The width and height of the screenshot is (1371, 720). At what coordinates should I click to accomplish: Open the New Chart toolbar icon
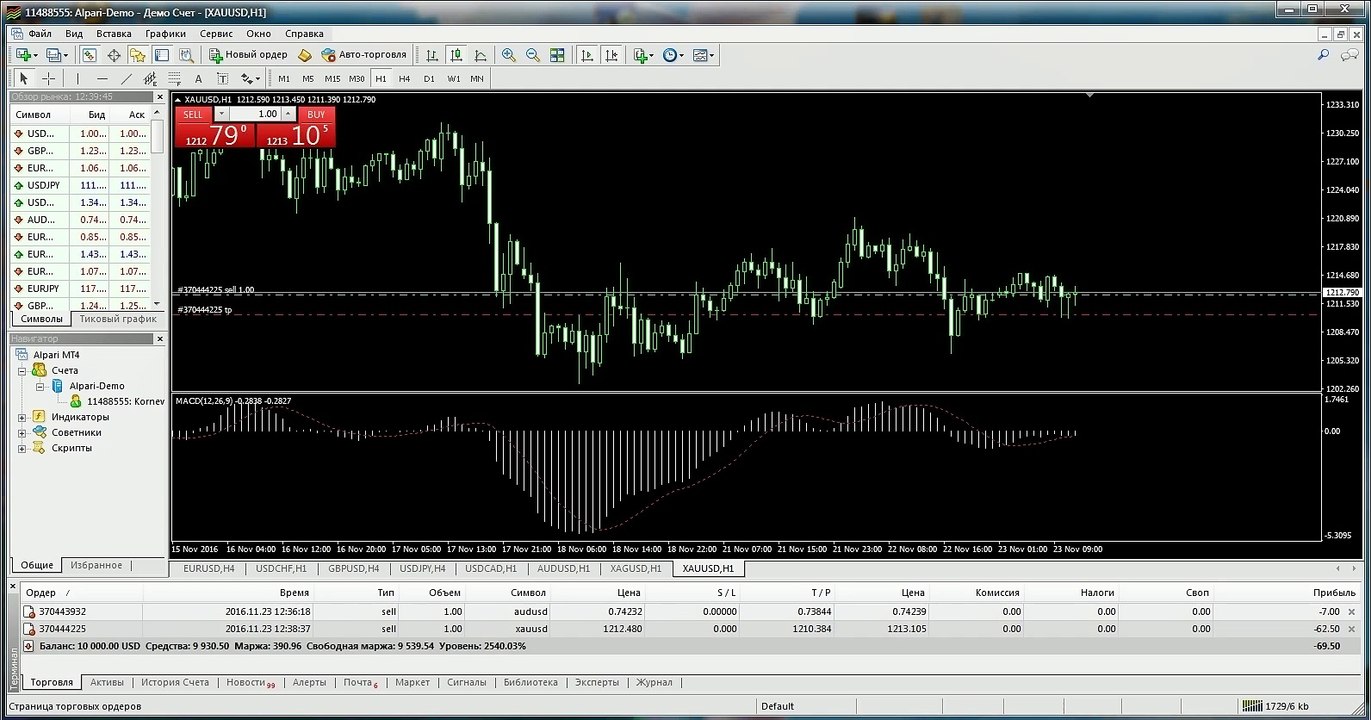coord(26,55)
